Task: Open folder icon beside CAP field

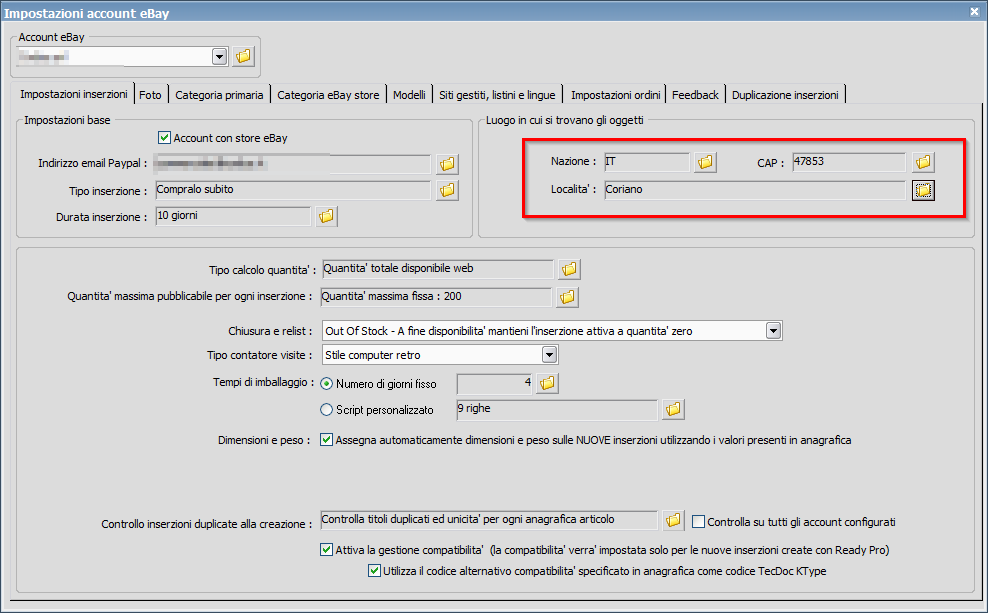Action: point(923,162)
